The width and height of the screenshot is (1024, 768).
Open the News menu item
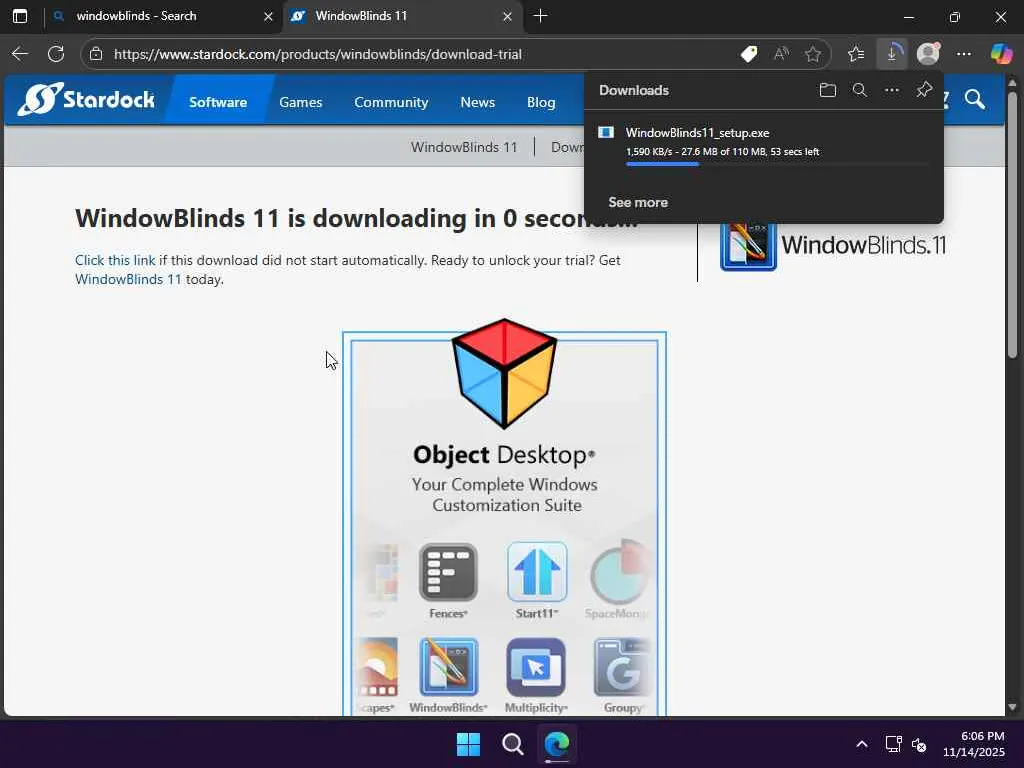tap(477, 102)
